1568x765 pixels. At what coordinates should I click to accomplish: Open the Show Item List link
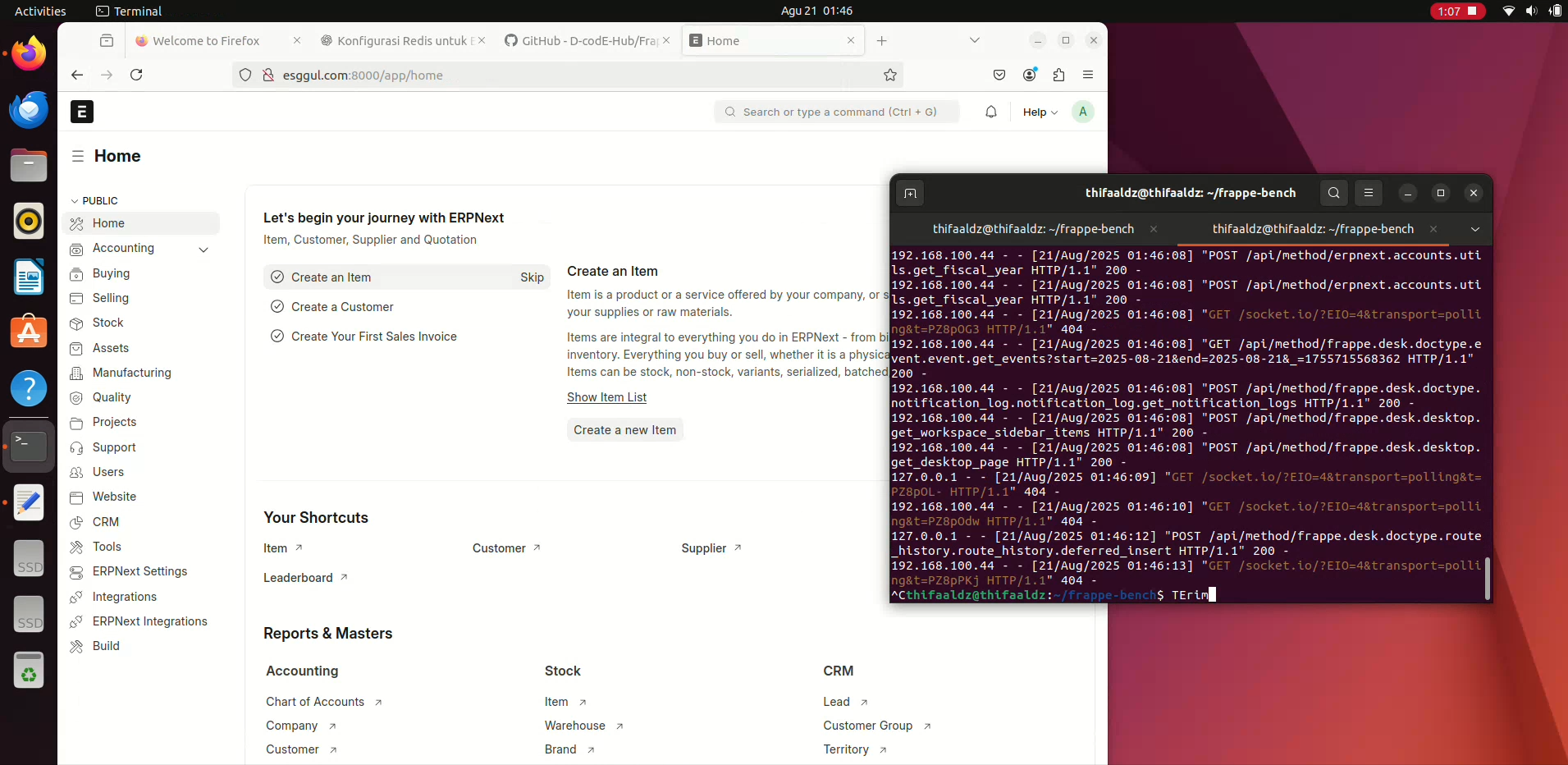point(606,397)
